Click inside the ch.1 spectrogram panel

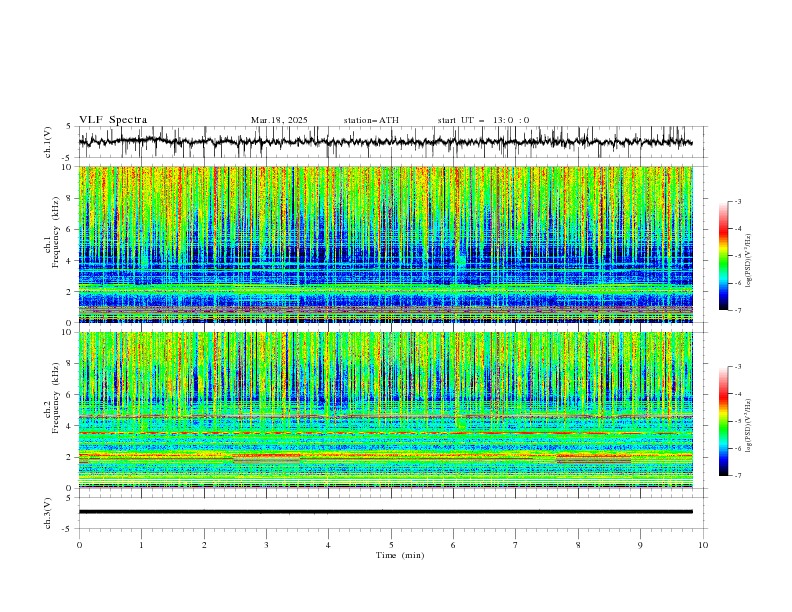click(385, 244)
